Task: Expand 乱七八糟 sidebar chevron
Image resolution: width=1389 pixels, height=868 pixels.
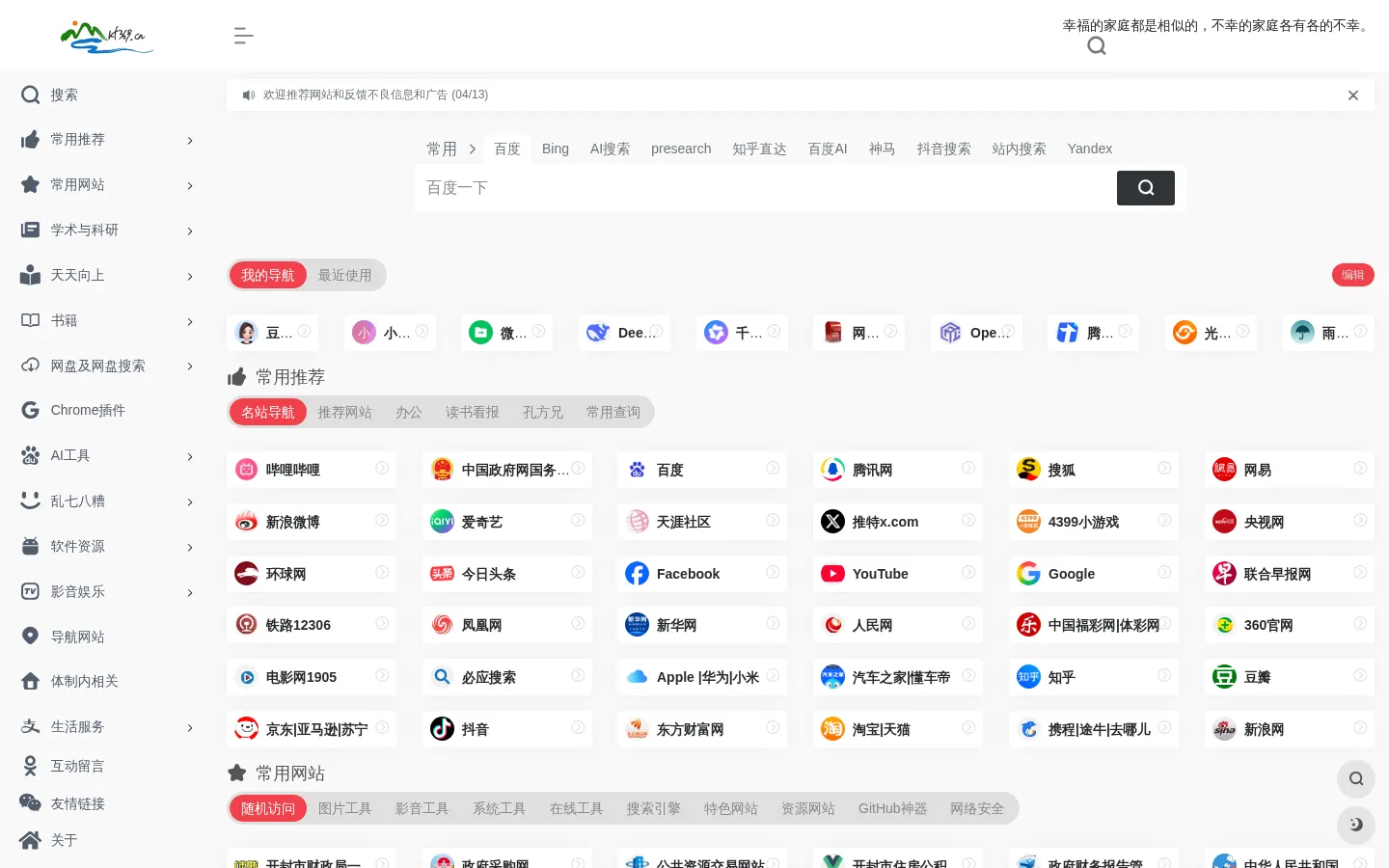Action: [x=190, y=502]
